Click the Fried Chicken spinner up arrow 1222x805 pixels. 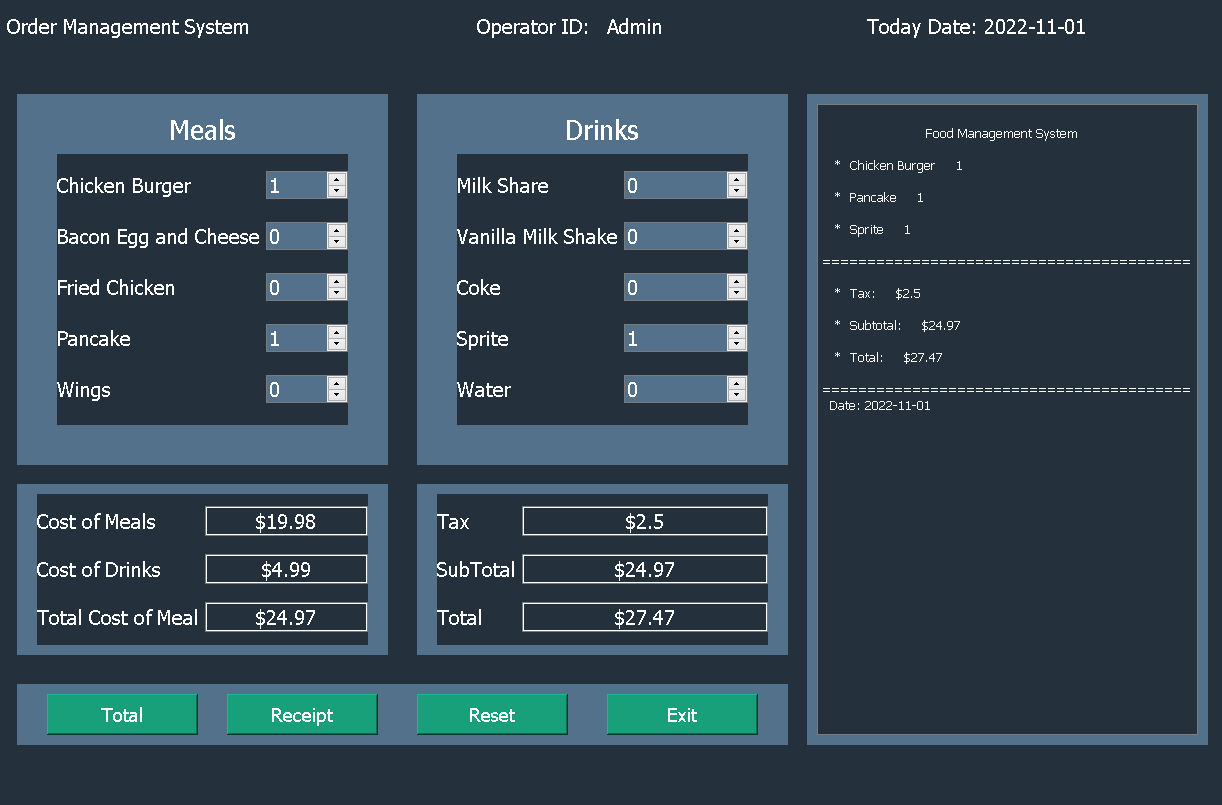click(337, 282)
